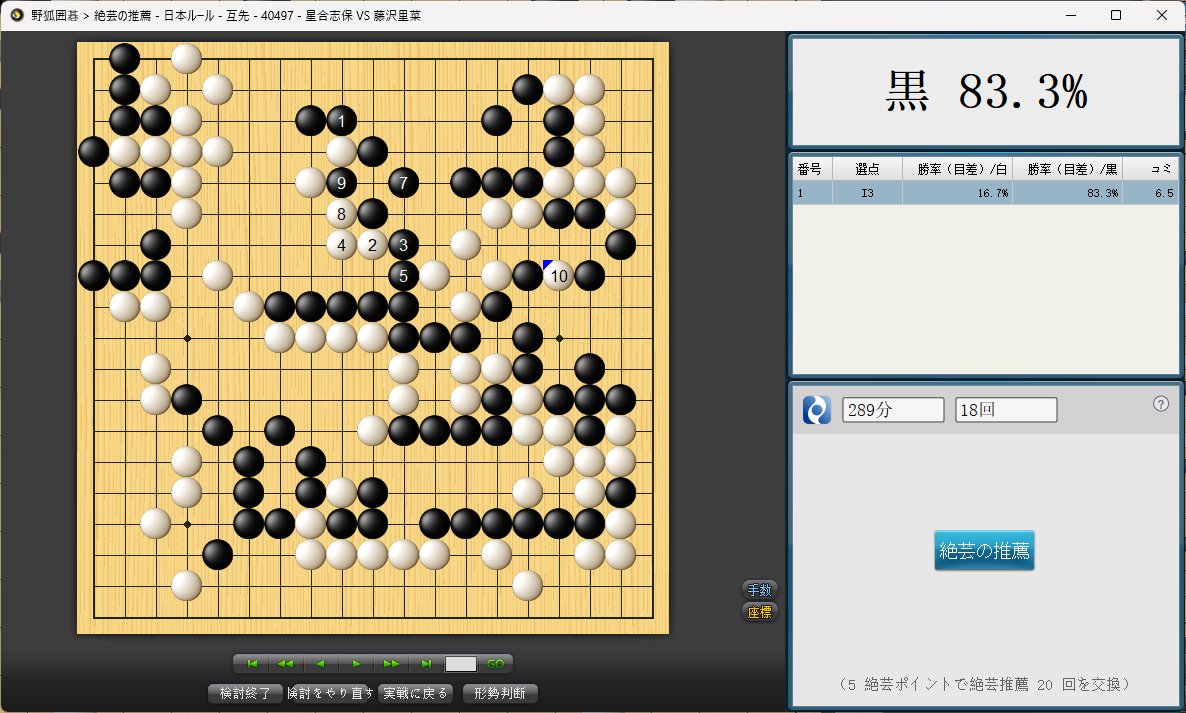Click white stone numbered 8

tap(341, 214)
